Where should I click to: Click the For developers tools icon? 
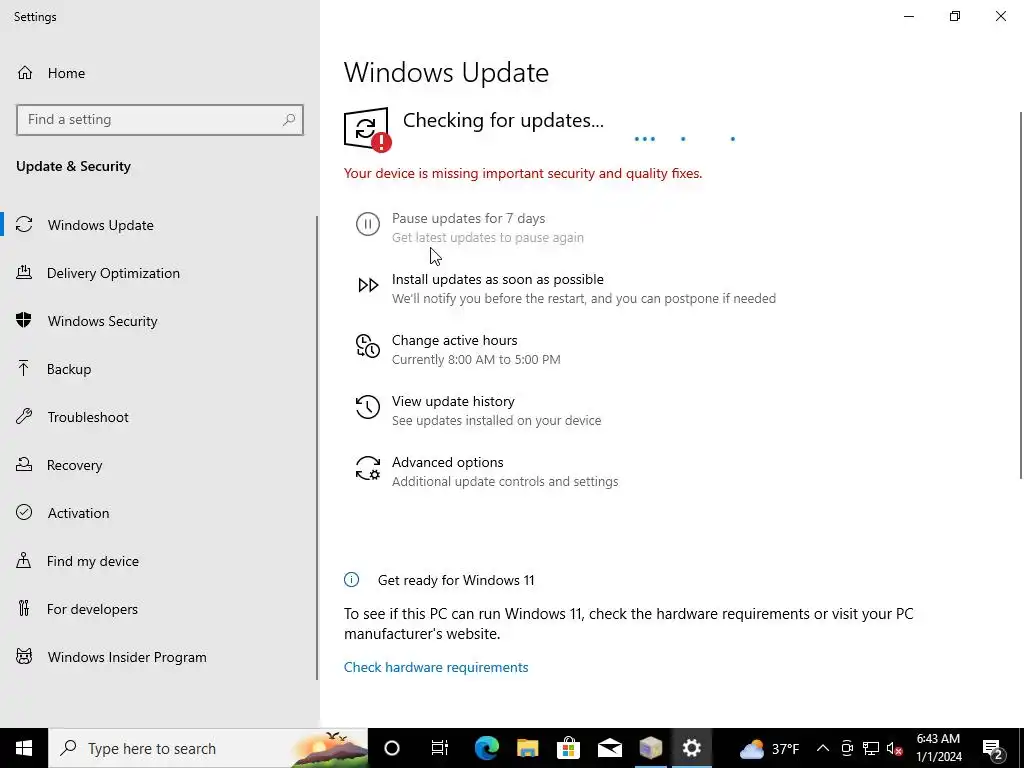click(x=24, y=609)
